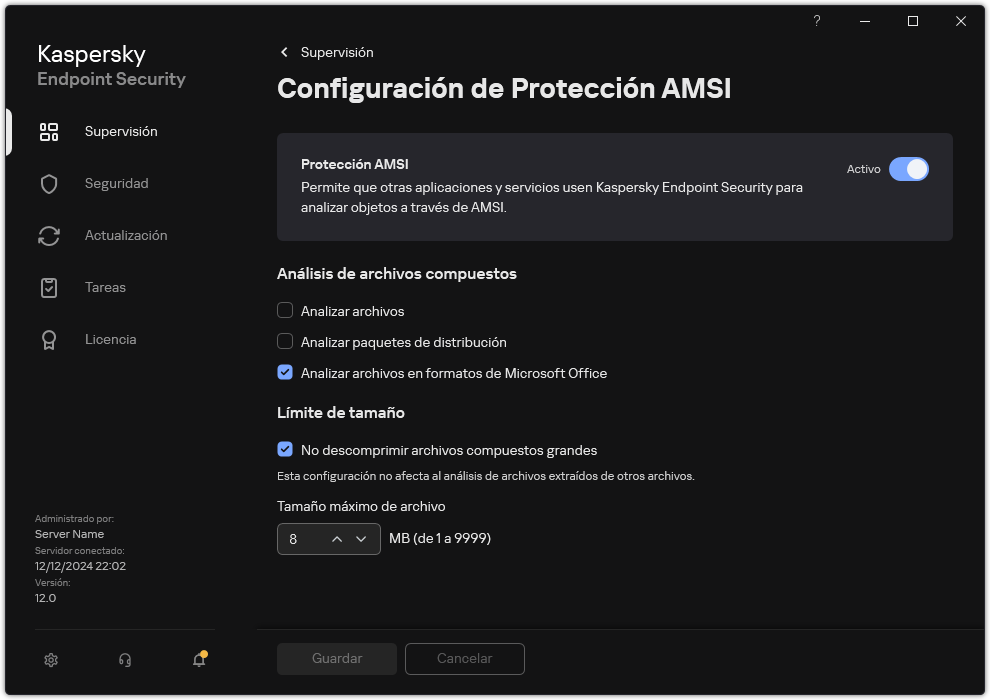
Task: Click the file size increase arrow
Action: point(337,538)
